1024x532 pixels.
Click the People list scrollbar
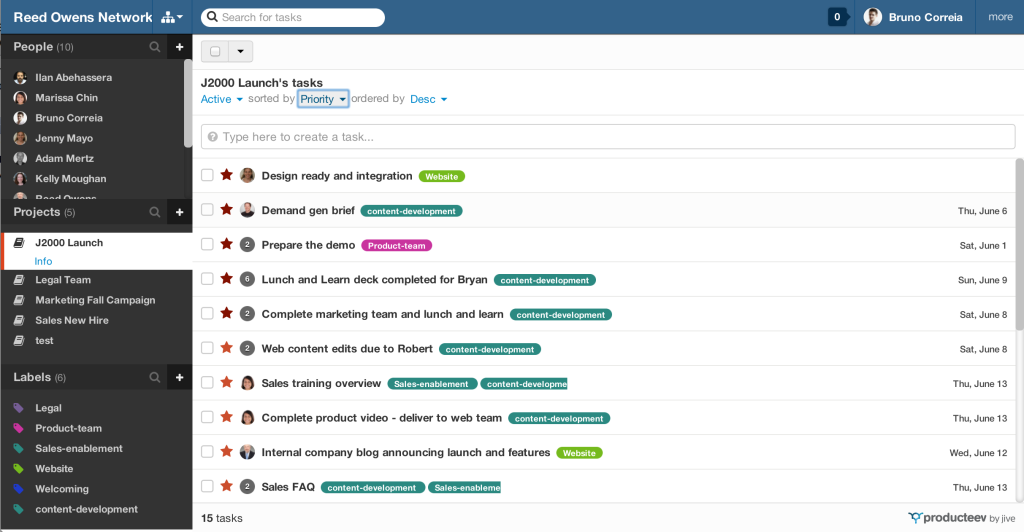pos(188,104)
